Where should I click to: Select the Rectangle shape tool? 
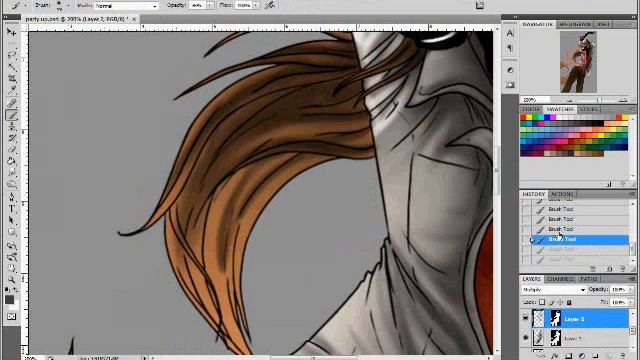tap(11, 232)
